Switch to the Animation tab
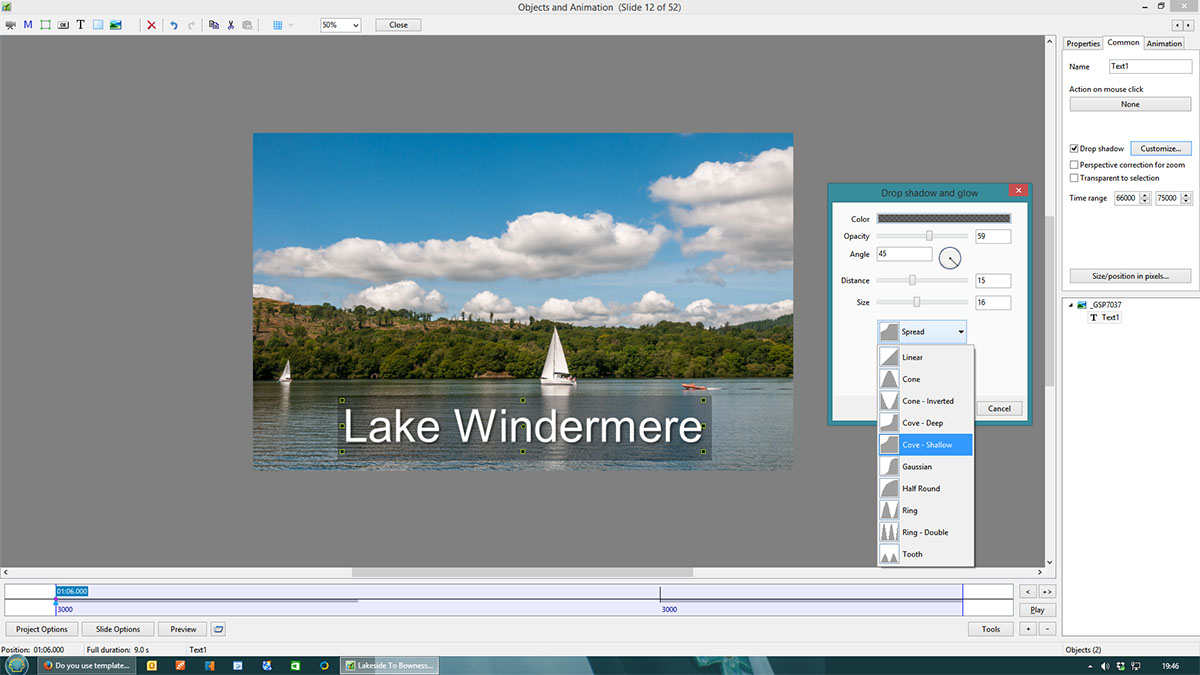This screenshot has width=1200, height=675. click(x=1164, y=43)
